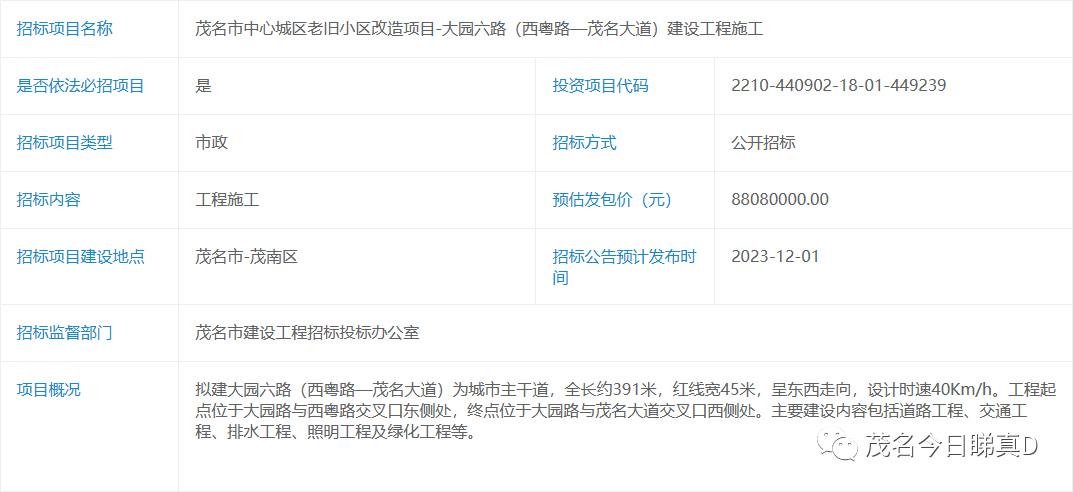Viewport: 1073px width, 492px height.
Task: Select the amount 88080000.00
Action: (x=779, y=200)
